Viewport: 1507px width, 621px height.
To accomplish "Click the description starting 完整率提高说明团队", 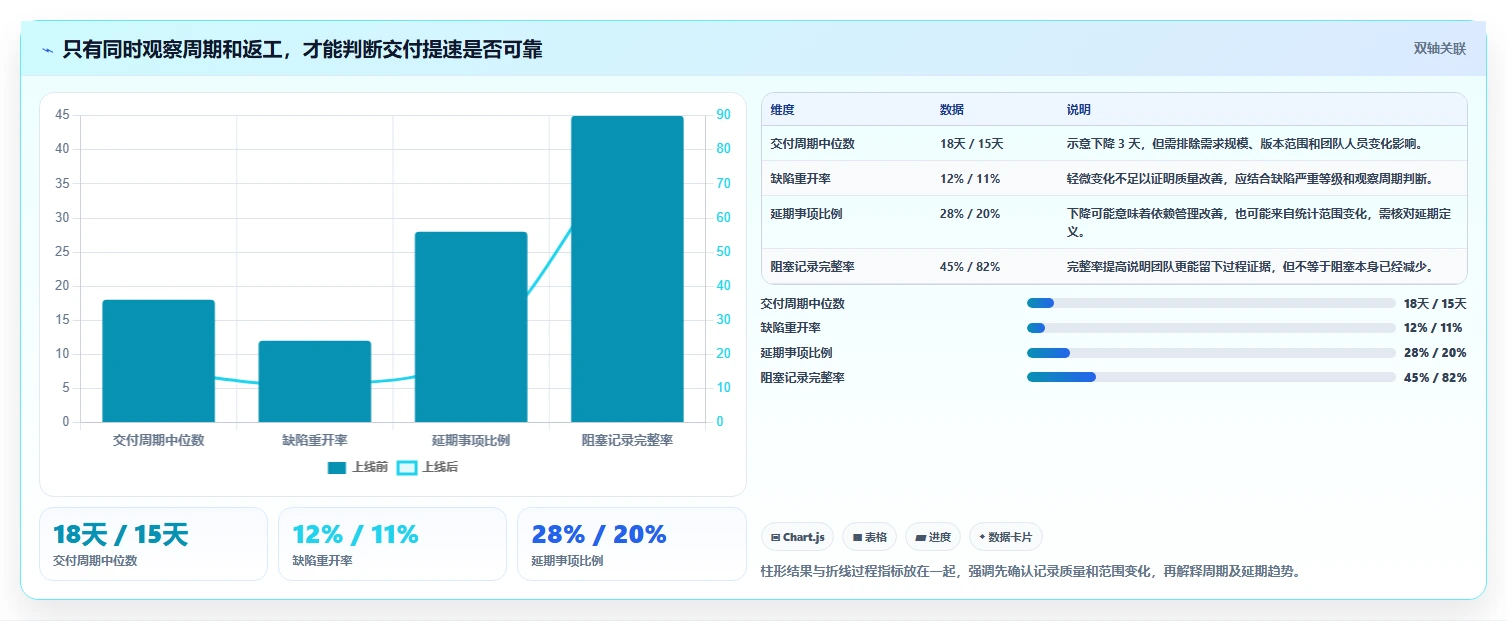I will (x=1251, y=267).
